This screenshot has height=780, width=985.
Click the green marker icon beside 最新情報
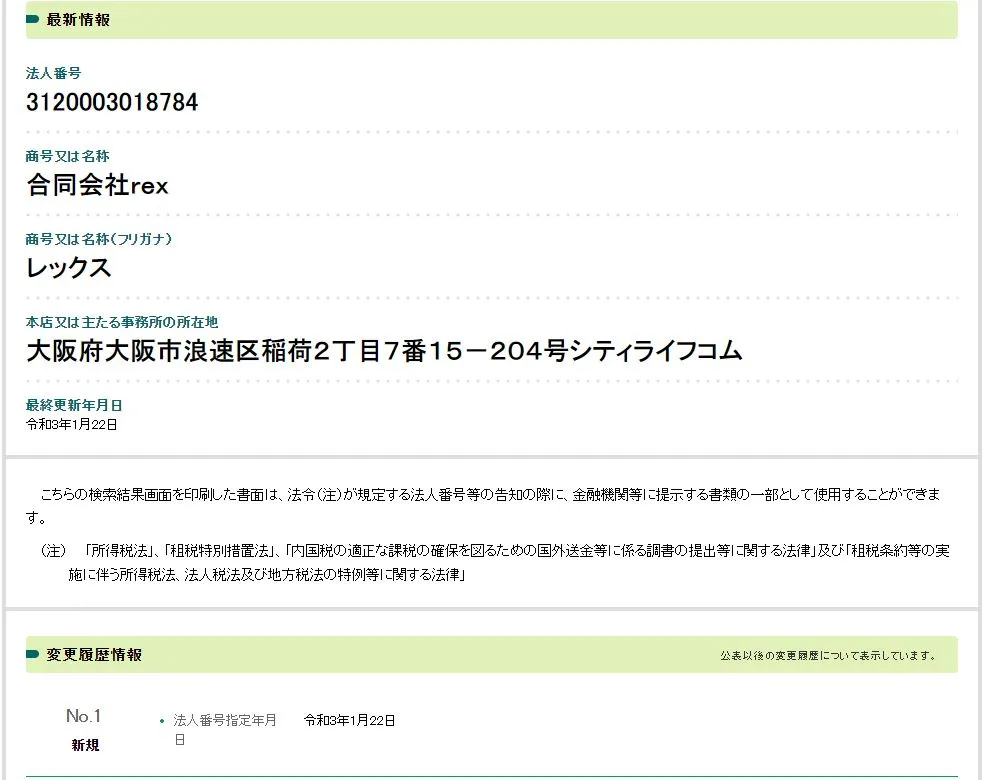point(32,20)
